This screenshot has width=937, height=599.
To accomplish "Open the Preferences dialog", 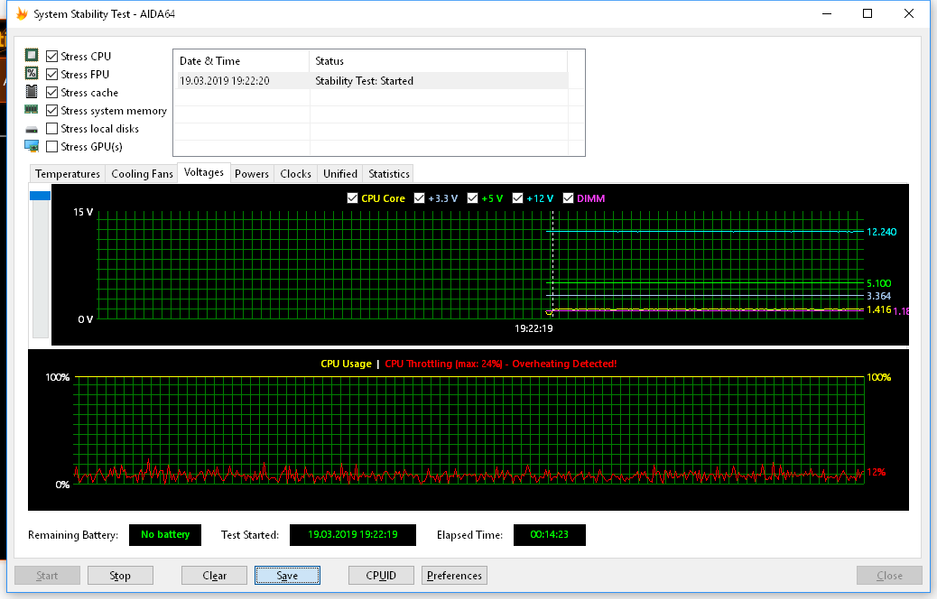I will point(454,575).
